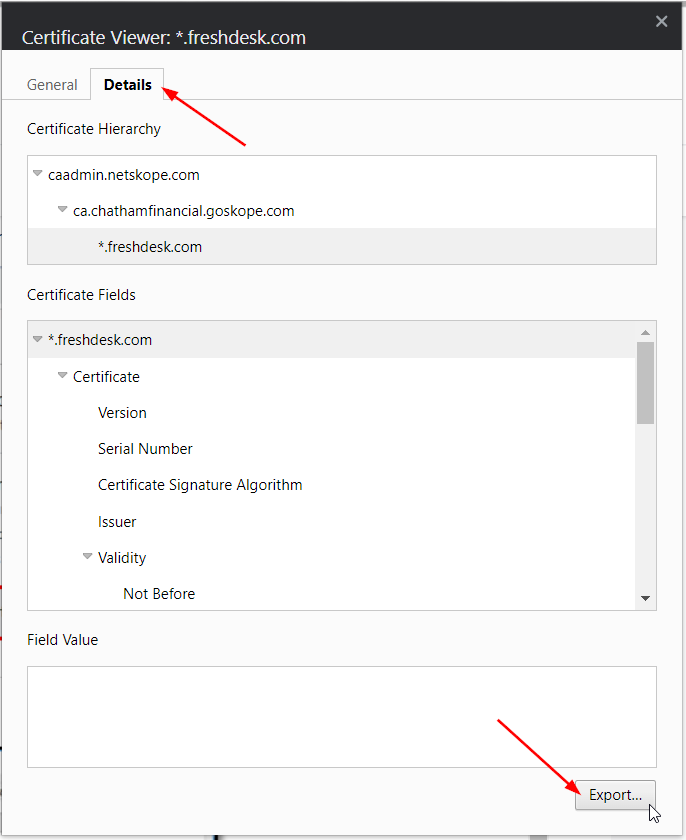This screenshot has width=686, height=840.
Task: Select the Issuer field
Action: pos(117,522)
